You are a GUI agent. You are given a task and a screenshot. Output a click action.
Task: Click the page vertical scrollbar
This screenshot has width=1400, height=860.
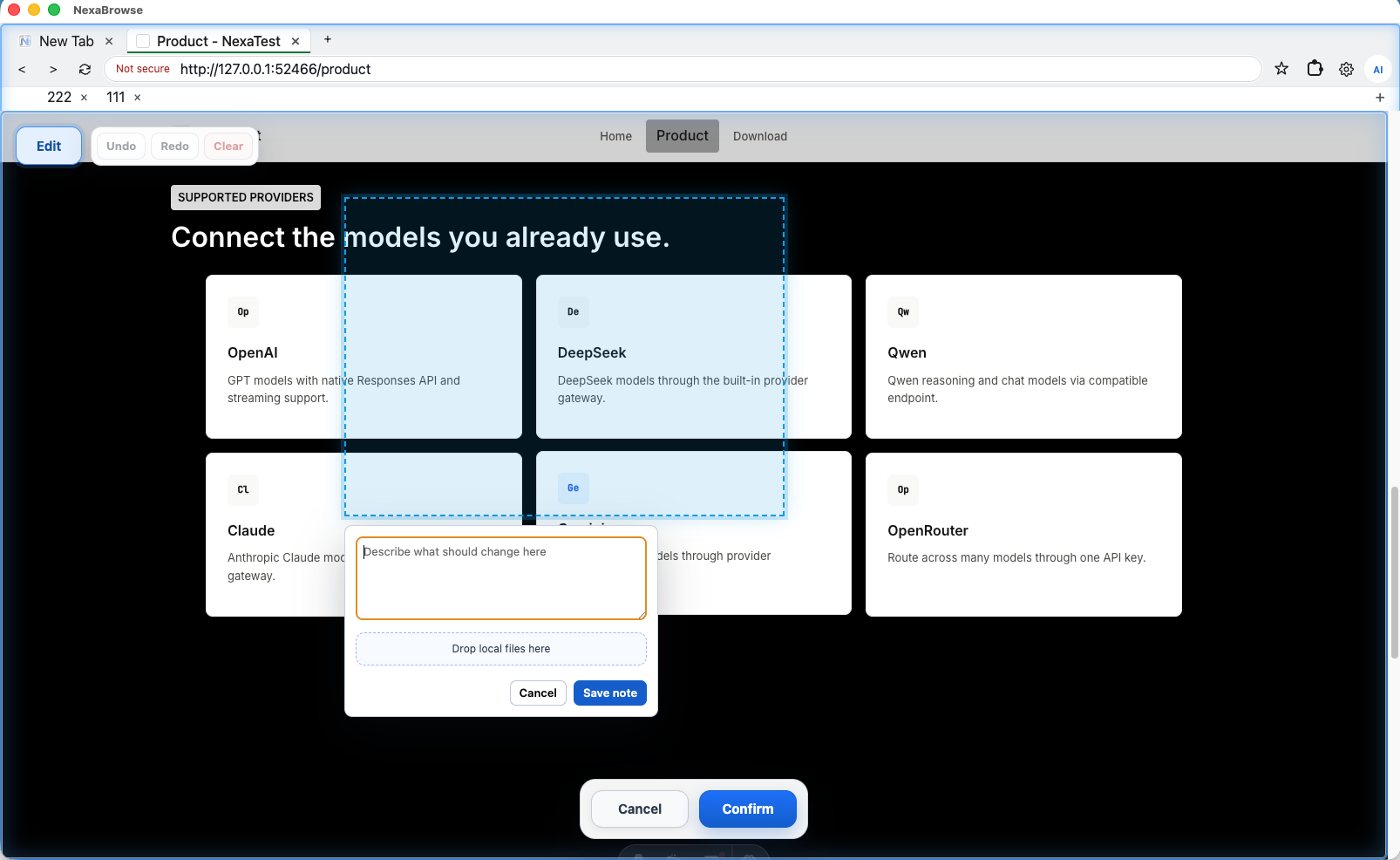pyautogui.click(x=1394, y=572)
